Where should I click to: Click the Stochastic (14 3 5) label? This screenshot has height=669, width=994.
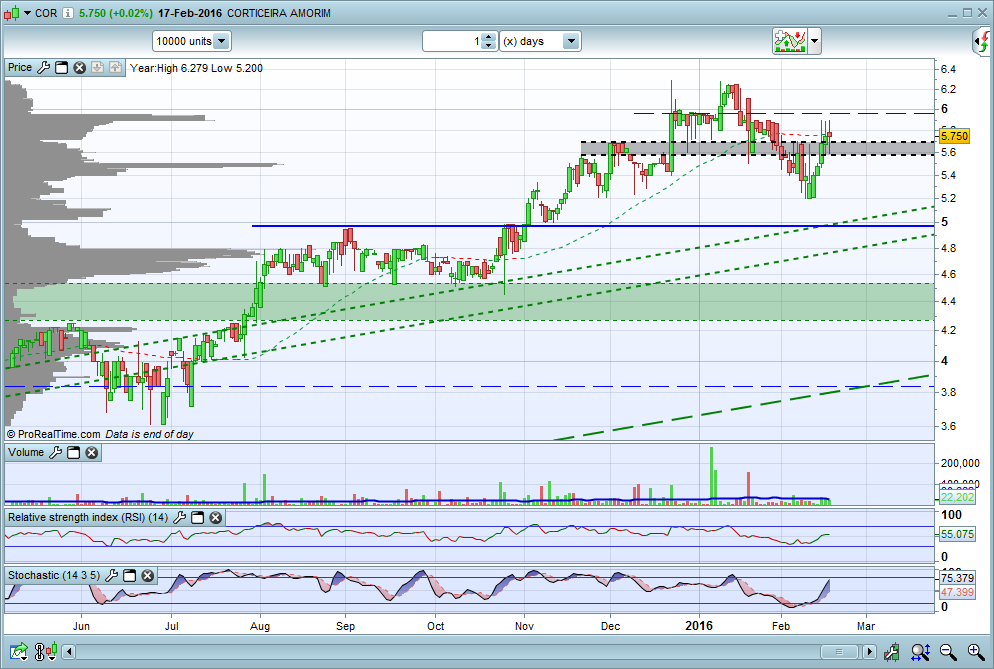54,575
